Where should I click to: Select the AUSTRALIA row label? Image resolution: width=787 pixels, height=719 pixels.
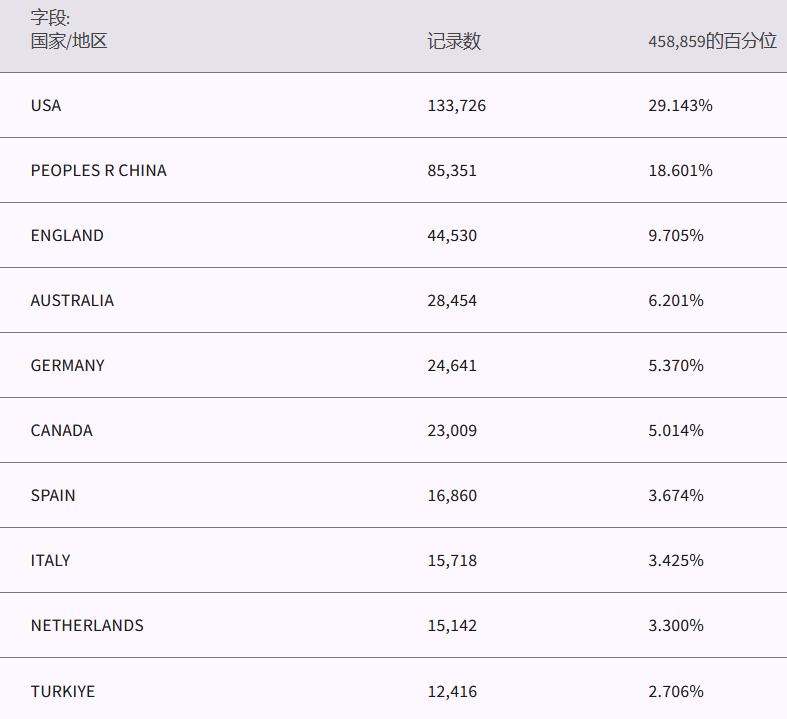pos(72,300)
